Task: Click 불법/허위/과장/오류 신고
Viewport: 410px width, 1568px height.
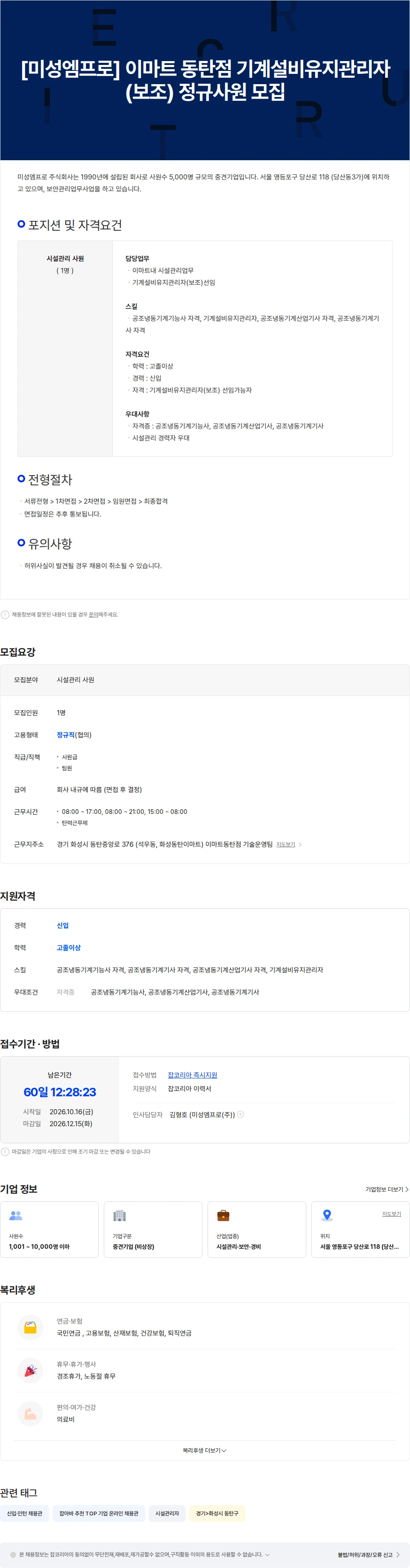Action: 365,1555
